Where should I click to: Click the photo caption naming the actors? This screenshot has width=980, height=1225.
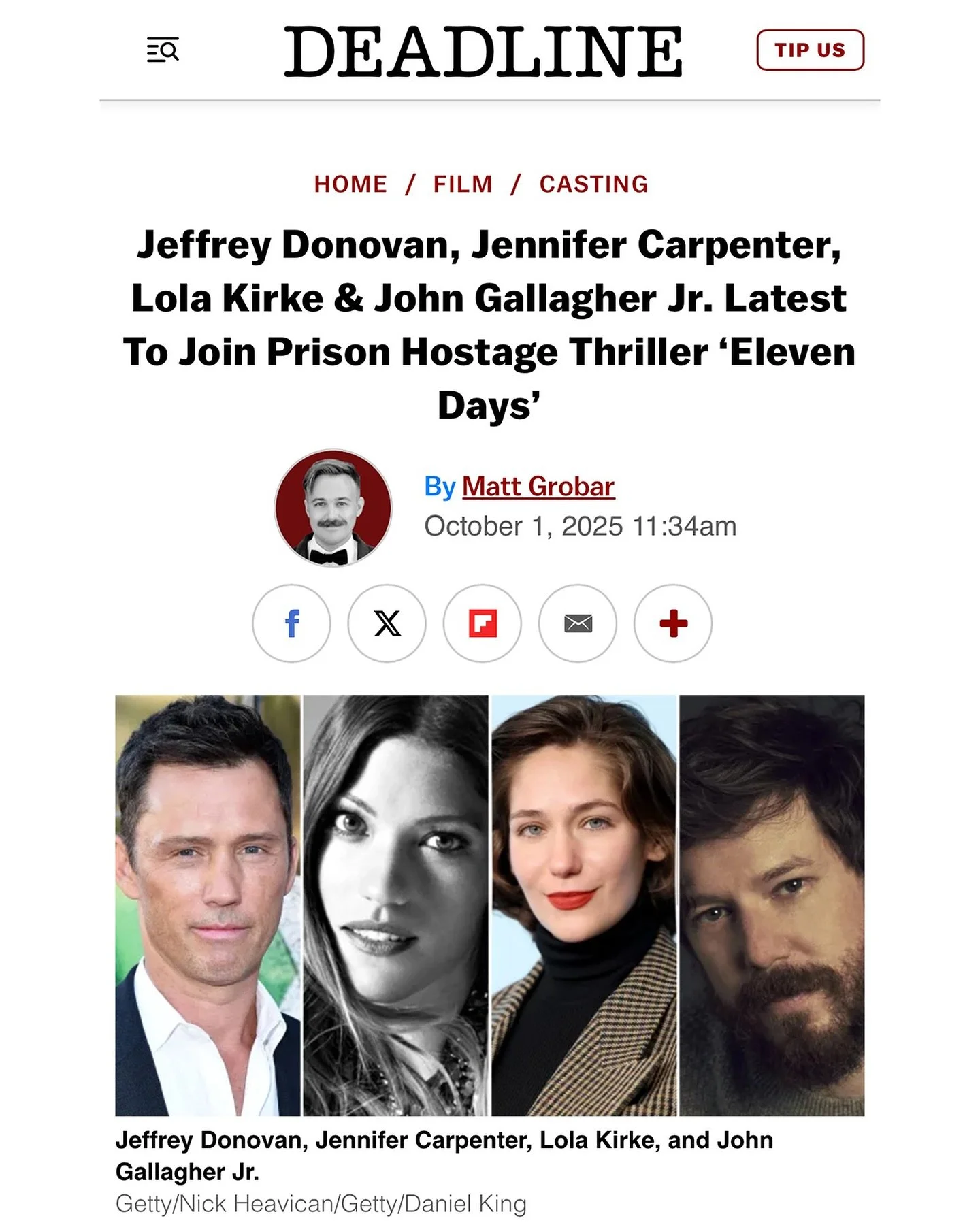444,1156
